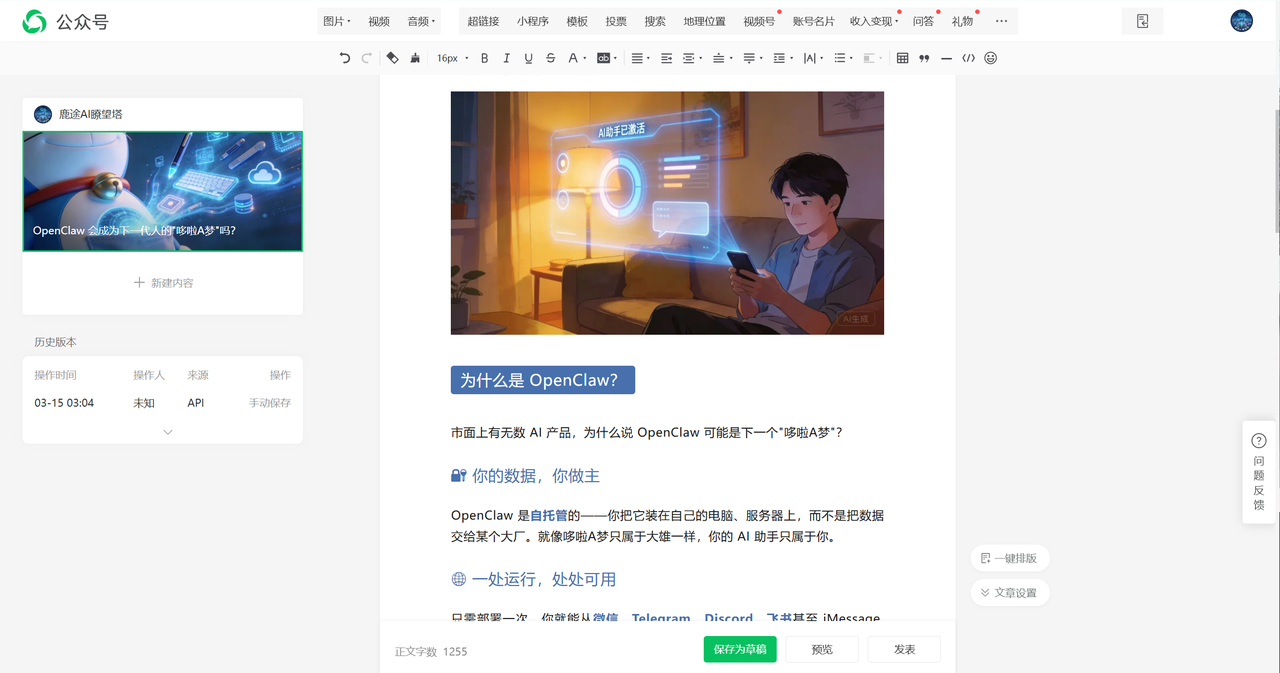Click the 问答 menu item
1280x673 pixels.
coord(923,21)
